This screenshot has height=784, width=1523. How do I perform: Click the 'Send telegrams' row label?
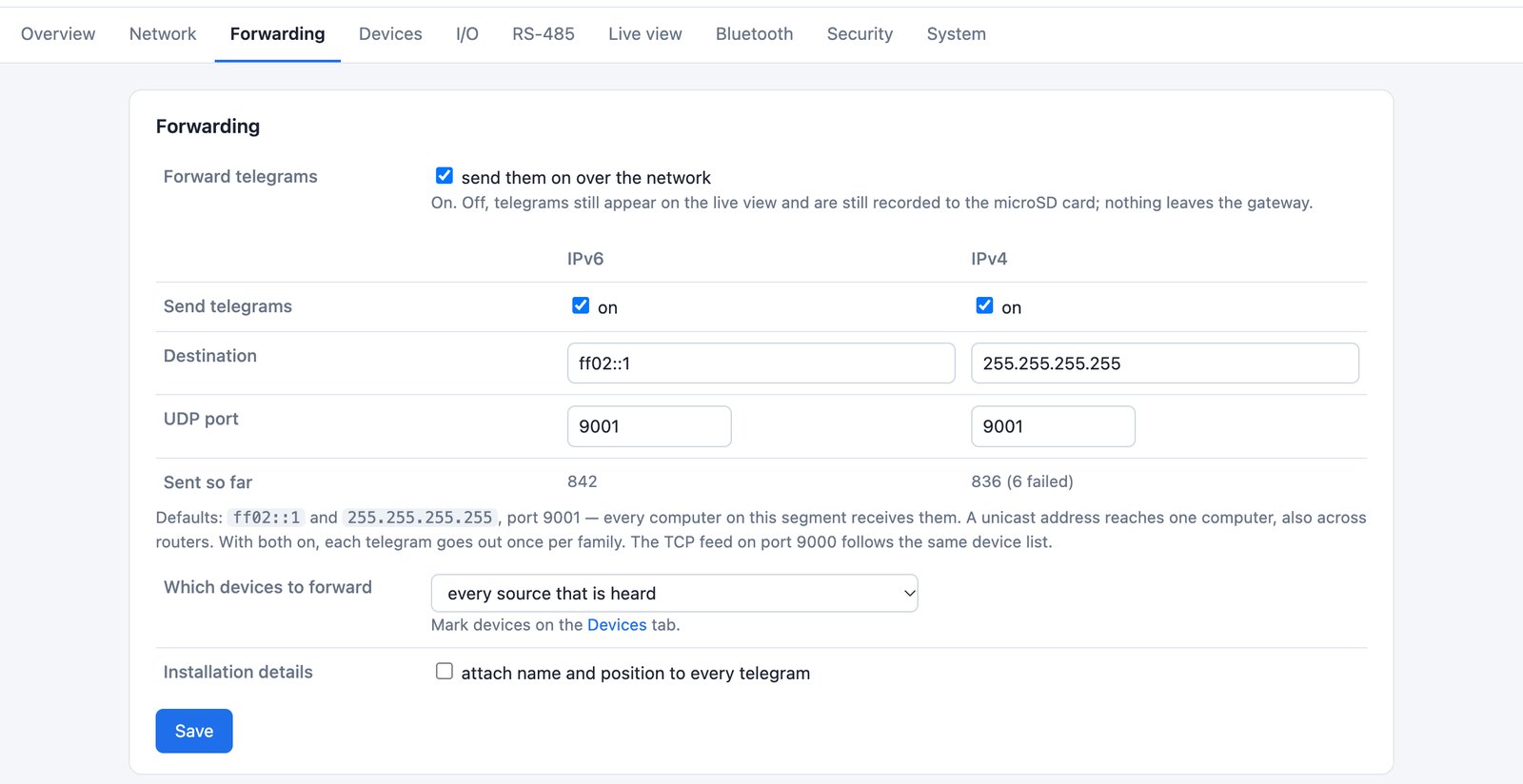click(x=227, y=306)
